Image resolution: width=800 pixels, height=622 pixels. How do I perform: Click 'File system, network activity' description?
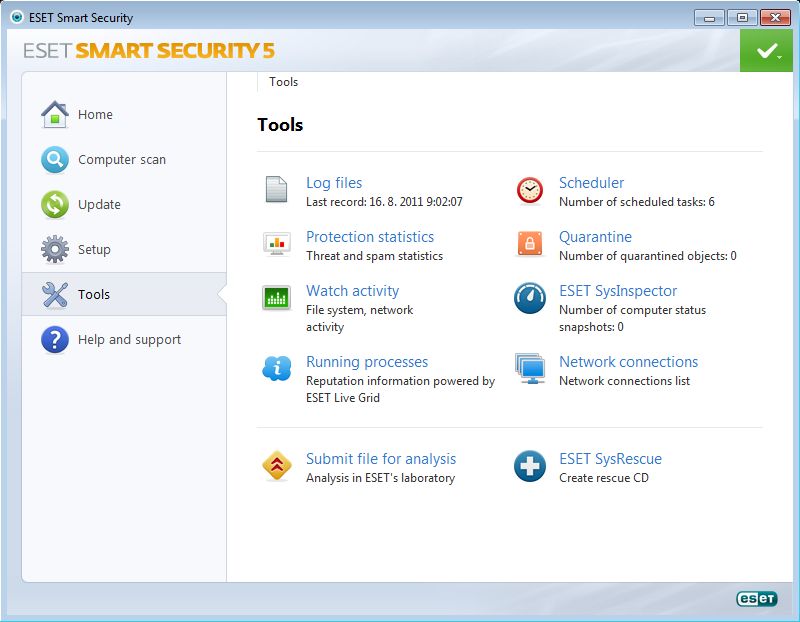pyautogui.click(x=360, y=318)
